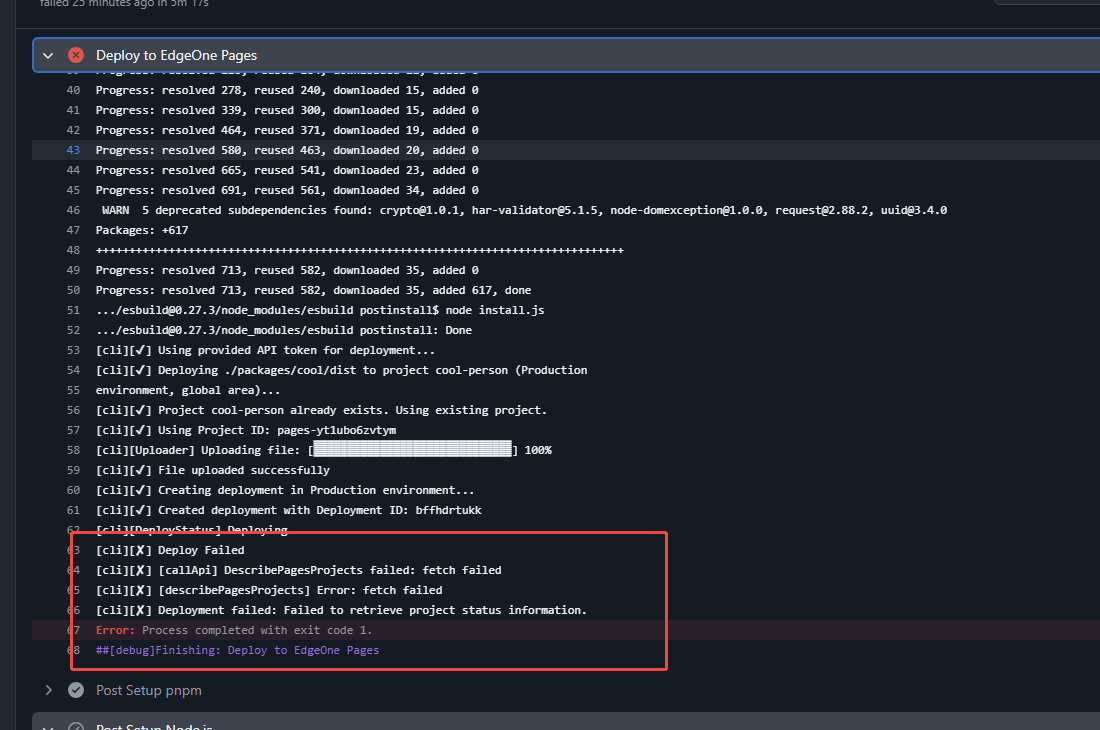The image size is (1100, 730).
Task: Click line number 59 in log
Action: [x=73, y=470]
